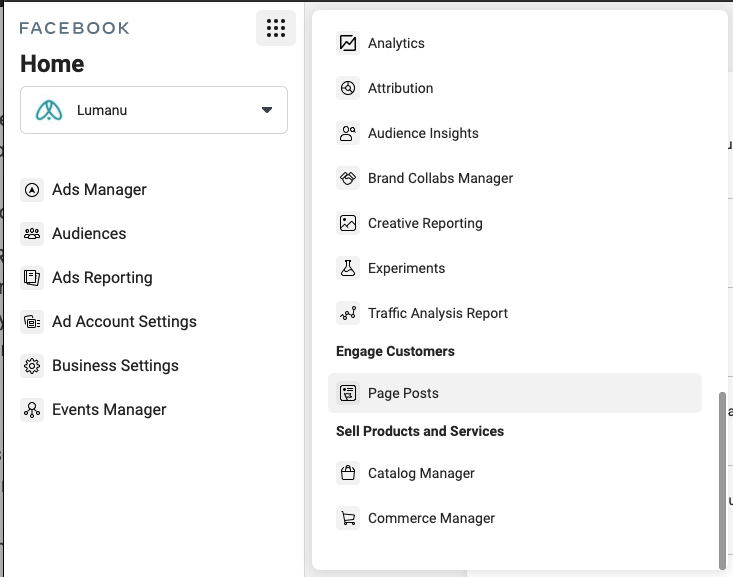Screen dimensions: 733x577
Task: Go to Audiences shortcut
Action: coord(89,234)
